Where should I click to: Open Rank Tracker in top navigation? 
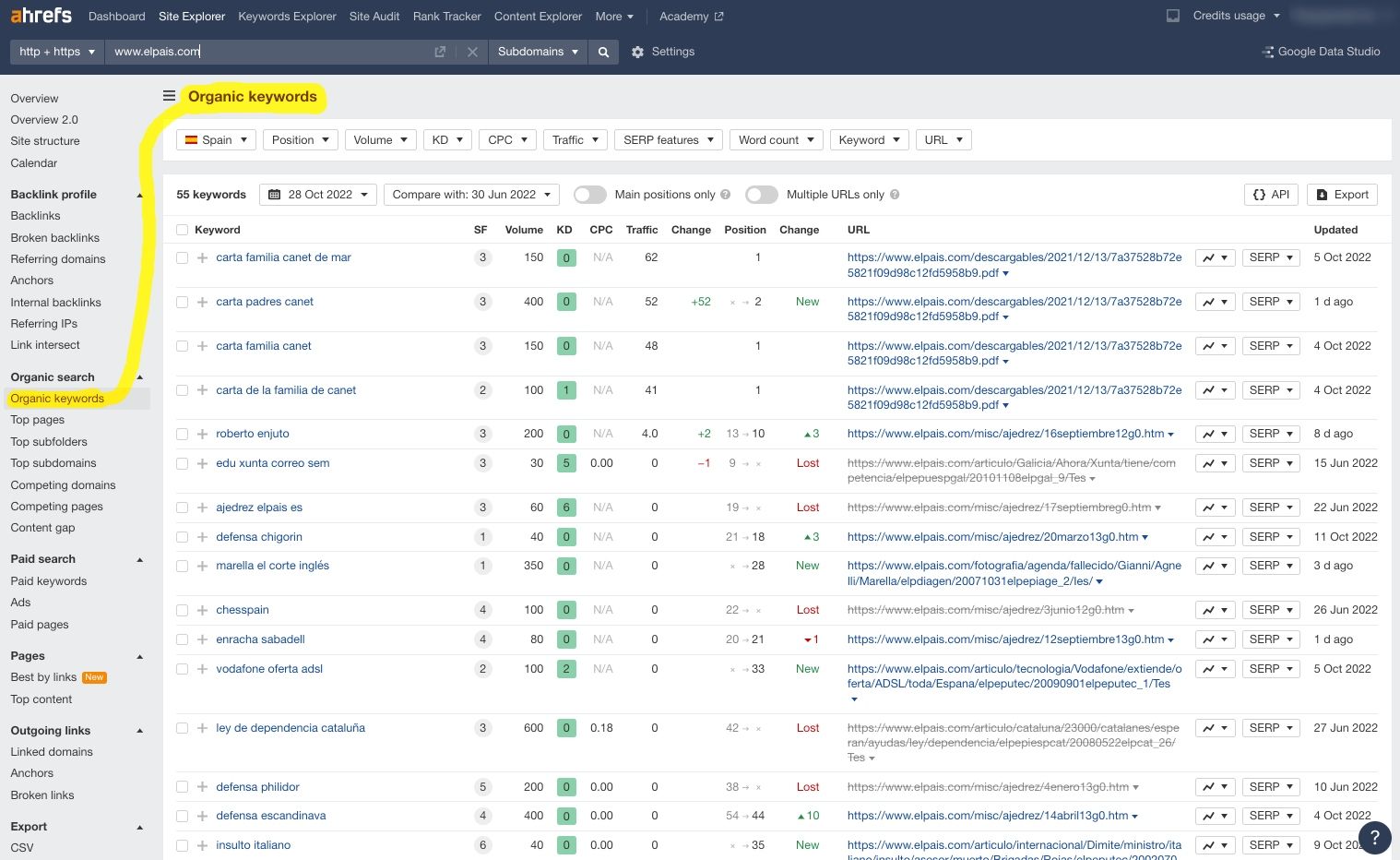point(447,17)
